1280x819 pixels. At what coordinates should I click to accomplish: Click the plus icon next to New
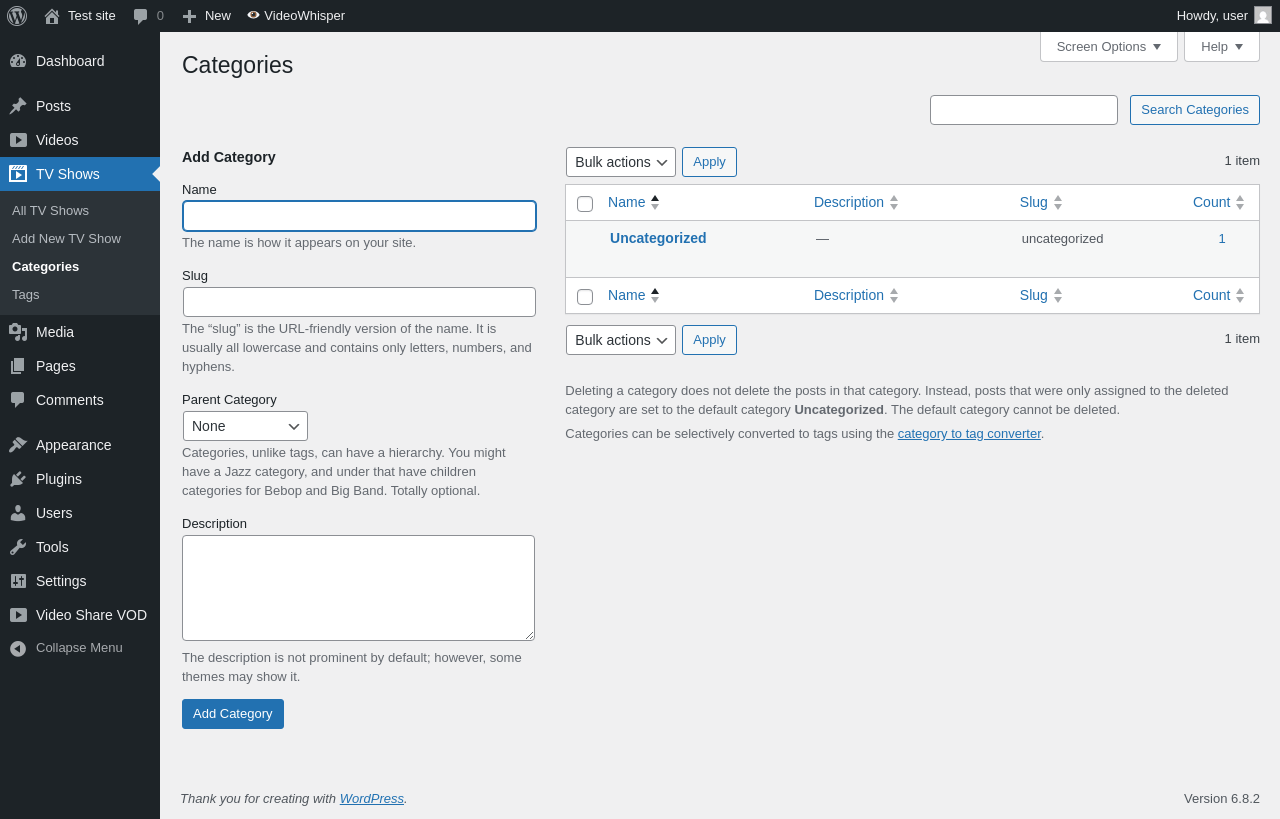189,16
